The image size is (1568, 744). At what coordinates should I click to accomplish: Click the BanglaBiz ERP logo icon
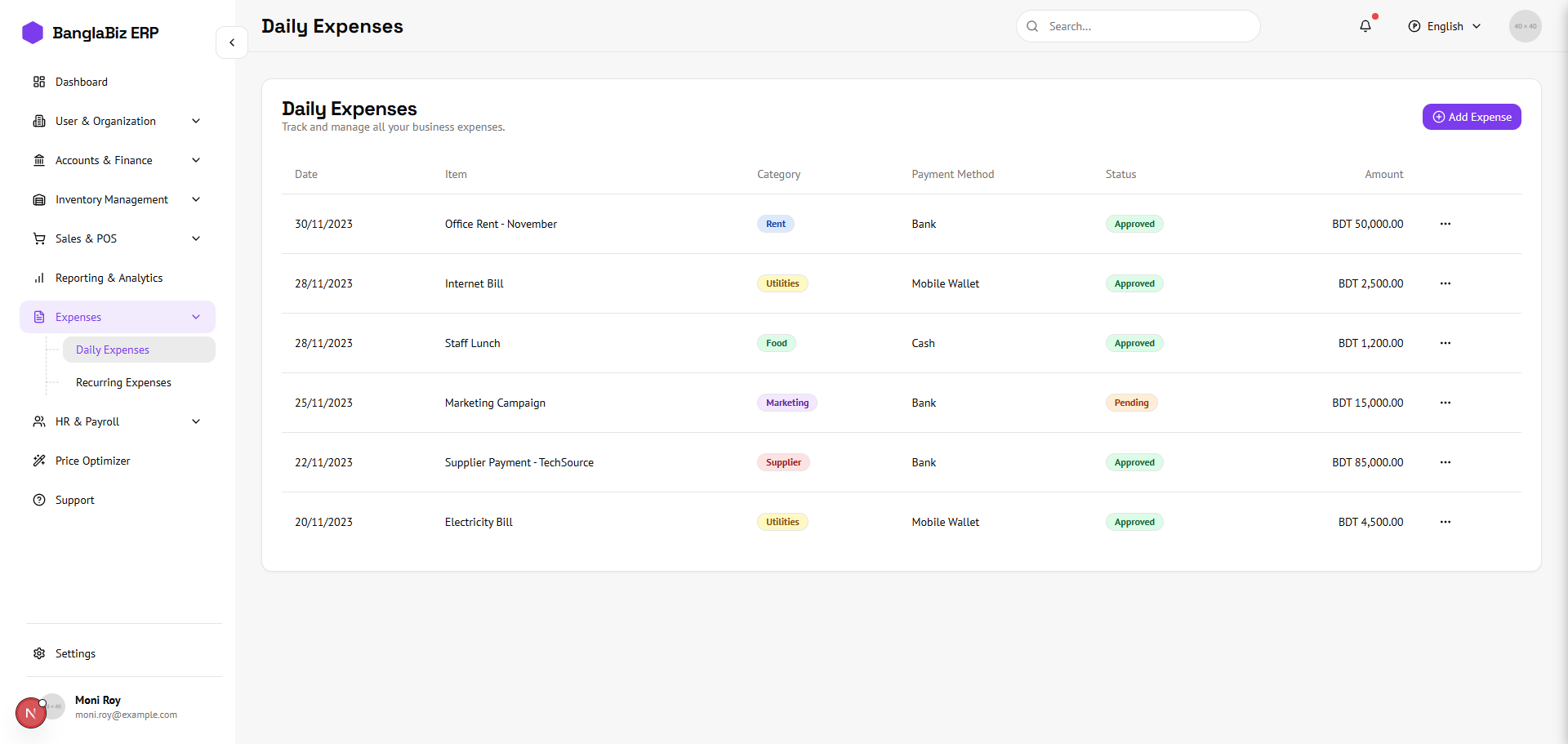(33, 33)
